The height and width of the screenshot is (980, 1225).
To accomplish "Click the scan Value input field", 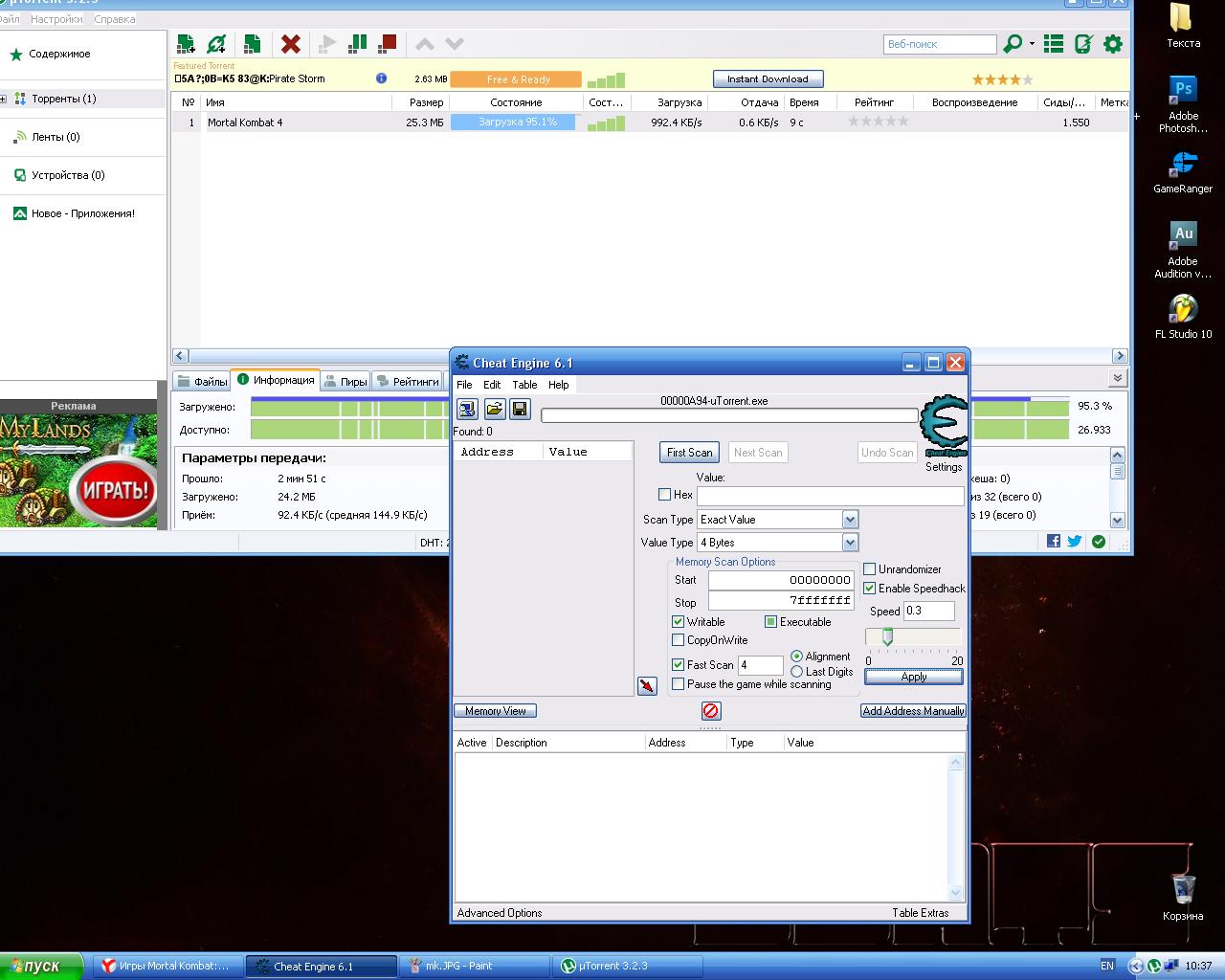I will 831,496.
